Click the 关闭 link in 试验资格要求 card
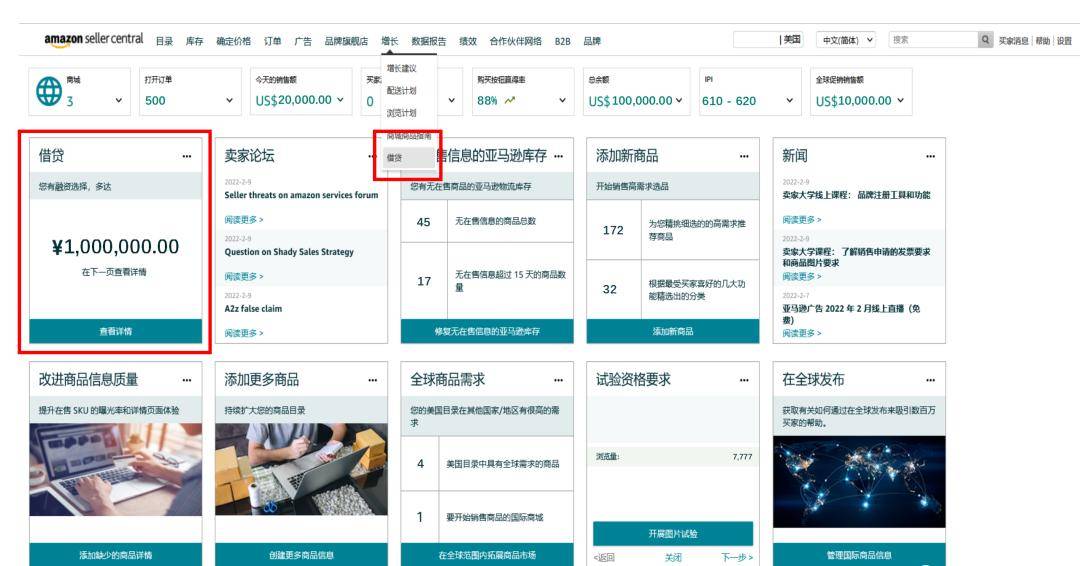Screen dimensions: 1080x566 tap(674, 557)
